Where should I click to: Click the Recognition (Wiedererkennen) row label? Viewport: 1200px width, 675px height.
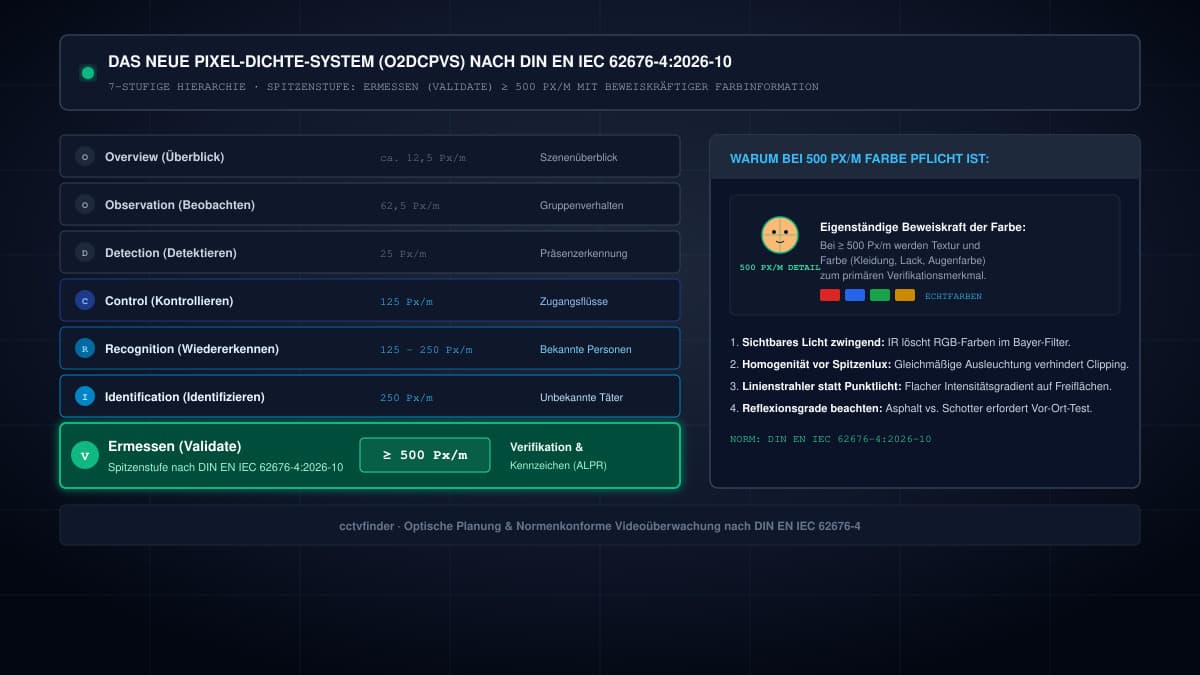(192, 349)
